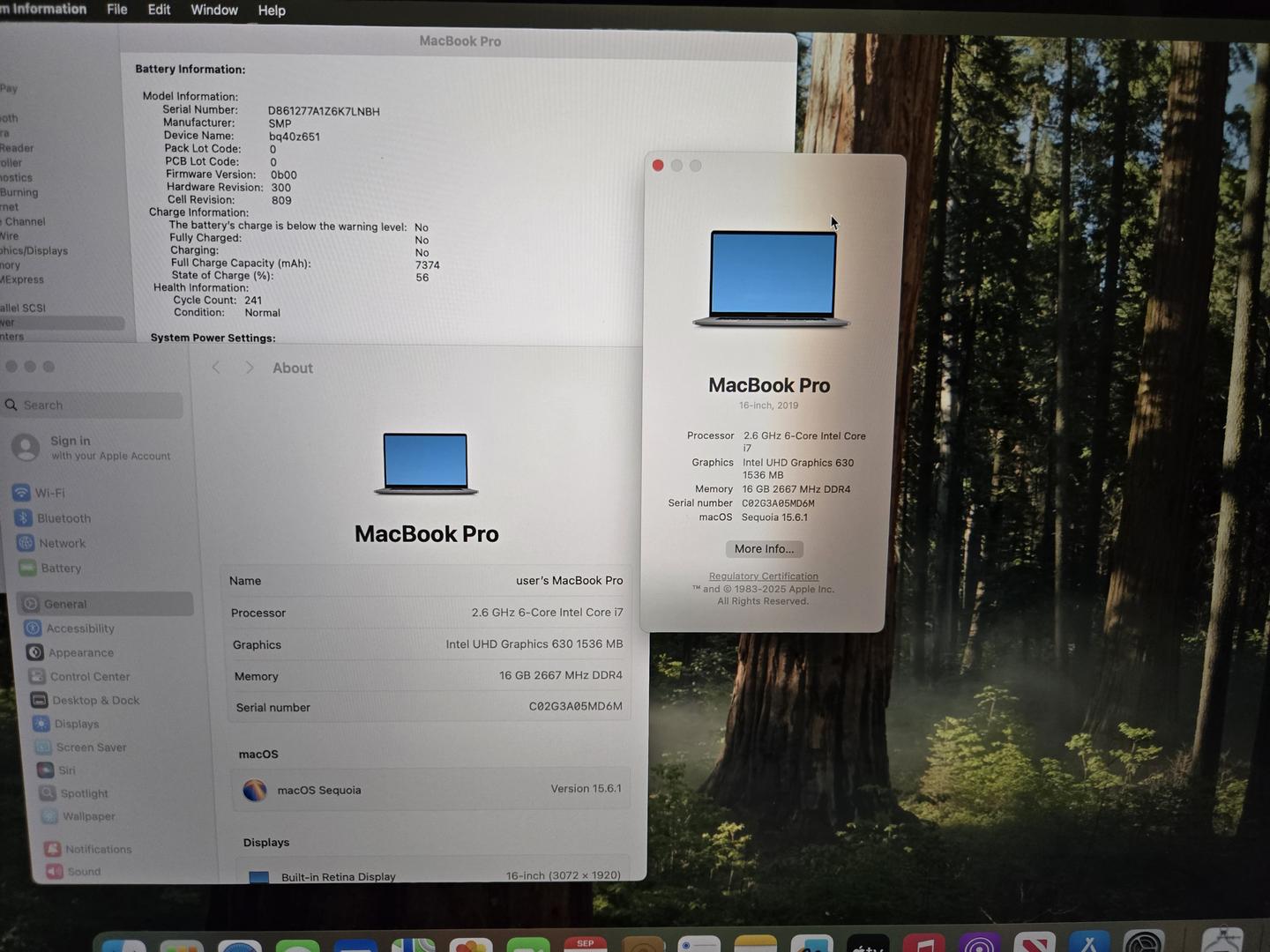Open Siri icon in Settings sidebar
Image resolution: width=1270 pixels, height=952 pixels.
pos(45,770)
